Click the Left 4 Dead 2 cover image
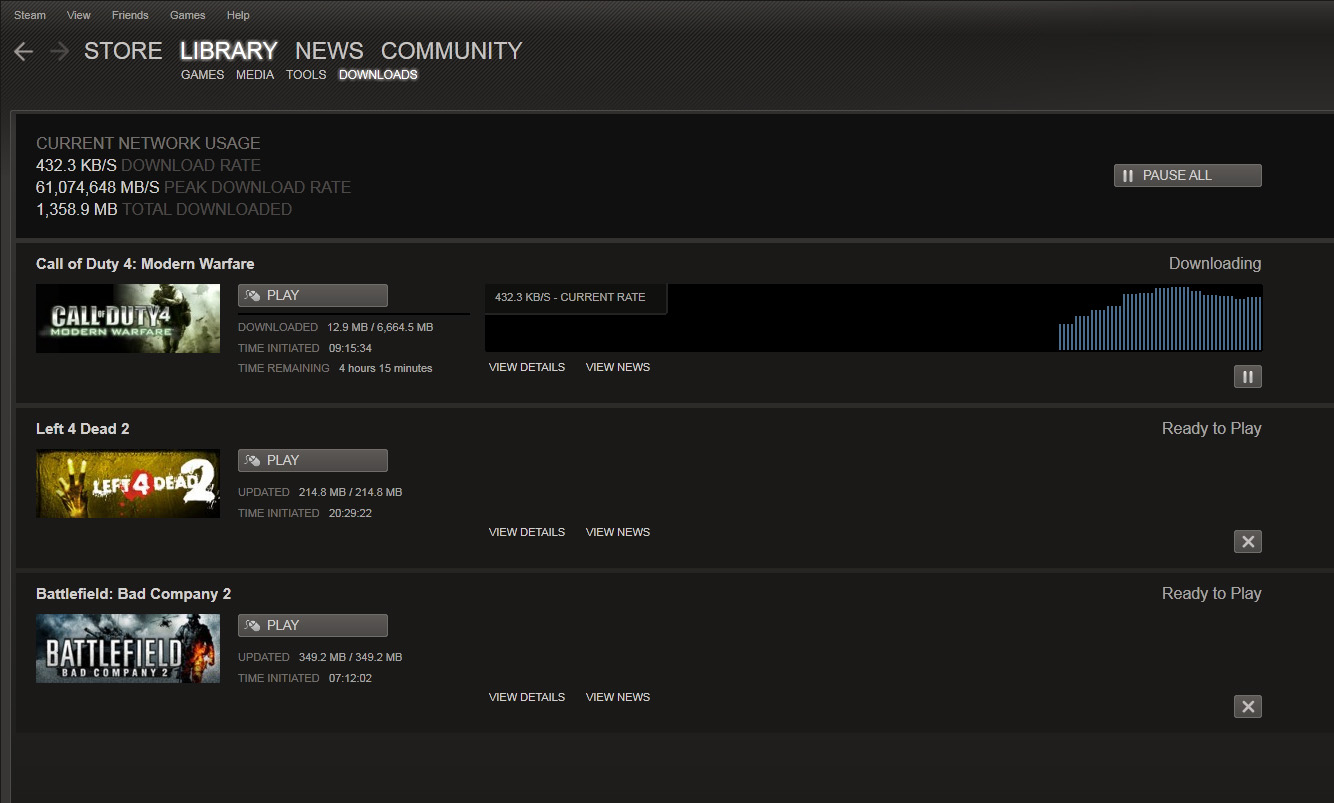The width and height of the screenshot is (1334, 803). [x=128, y=483]
